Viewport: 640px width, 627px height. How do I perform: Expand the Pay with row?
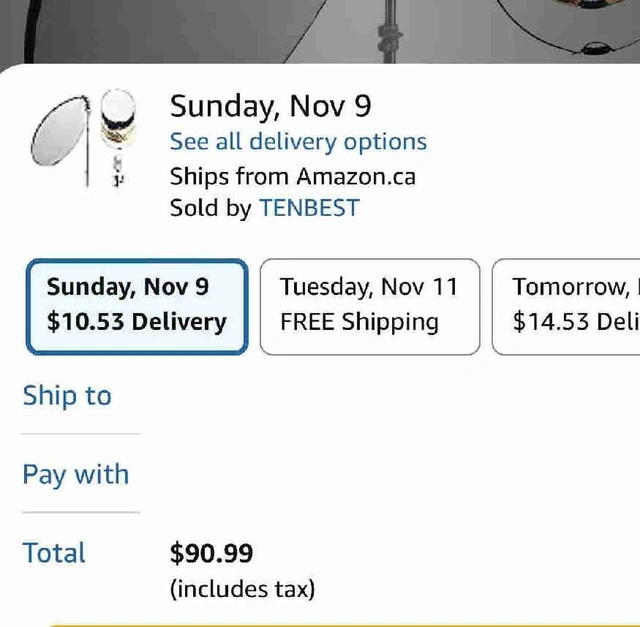click(76, 474)
